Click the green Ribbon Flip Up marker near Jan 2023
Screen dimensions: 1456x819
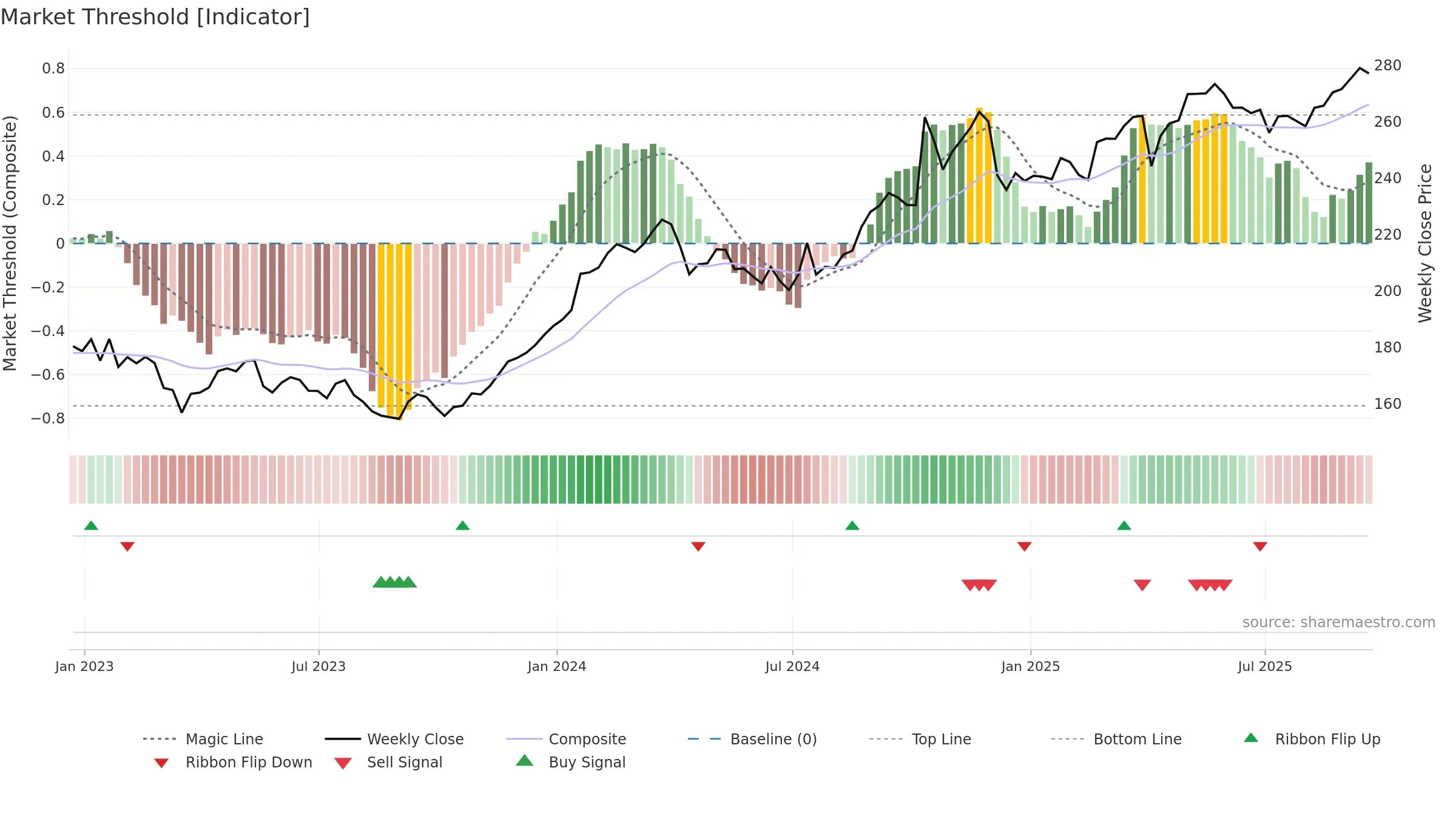click(x=91, y=525)
